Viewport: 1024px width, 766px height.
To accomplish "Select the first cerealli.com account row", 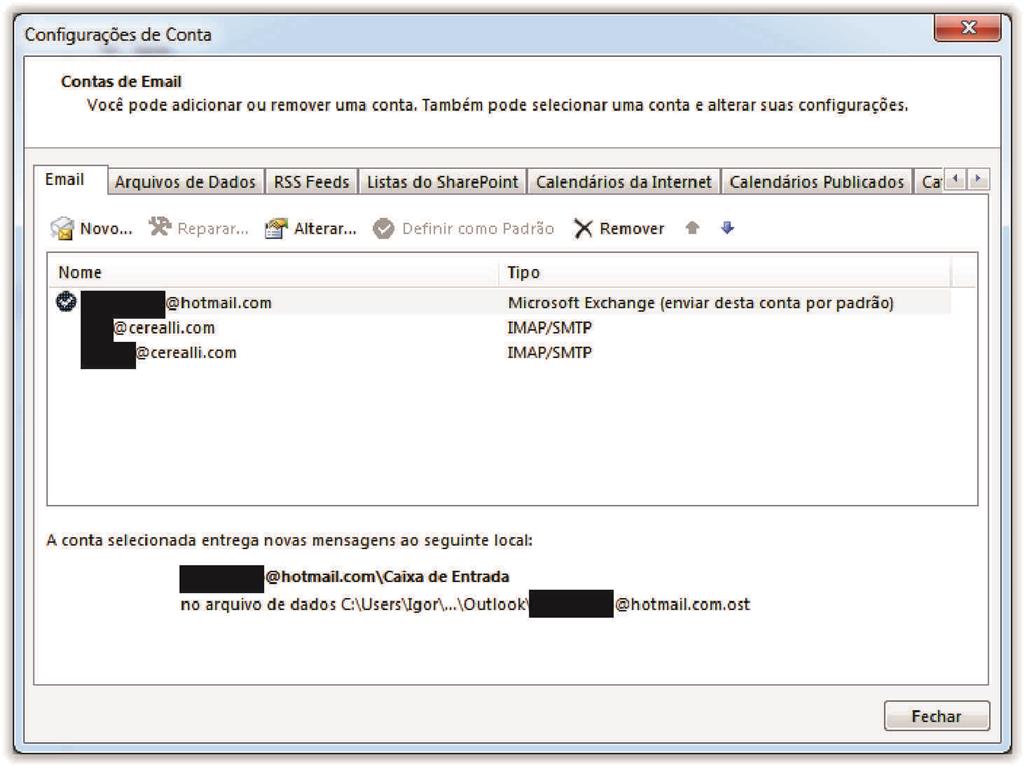I will click(500, 327).
